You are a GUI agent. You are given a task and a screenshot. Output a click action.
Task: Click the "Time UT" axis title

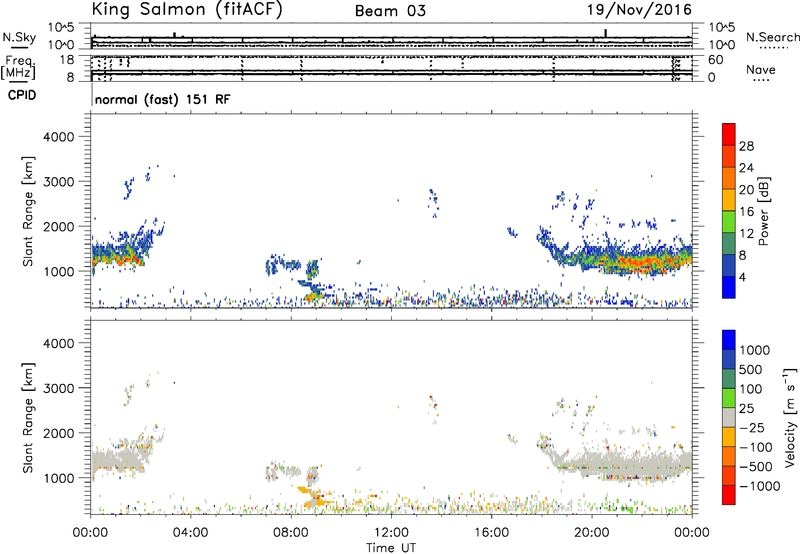tap(391, 548)
